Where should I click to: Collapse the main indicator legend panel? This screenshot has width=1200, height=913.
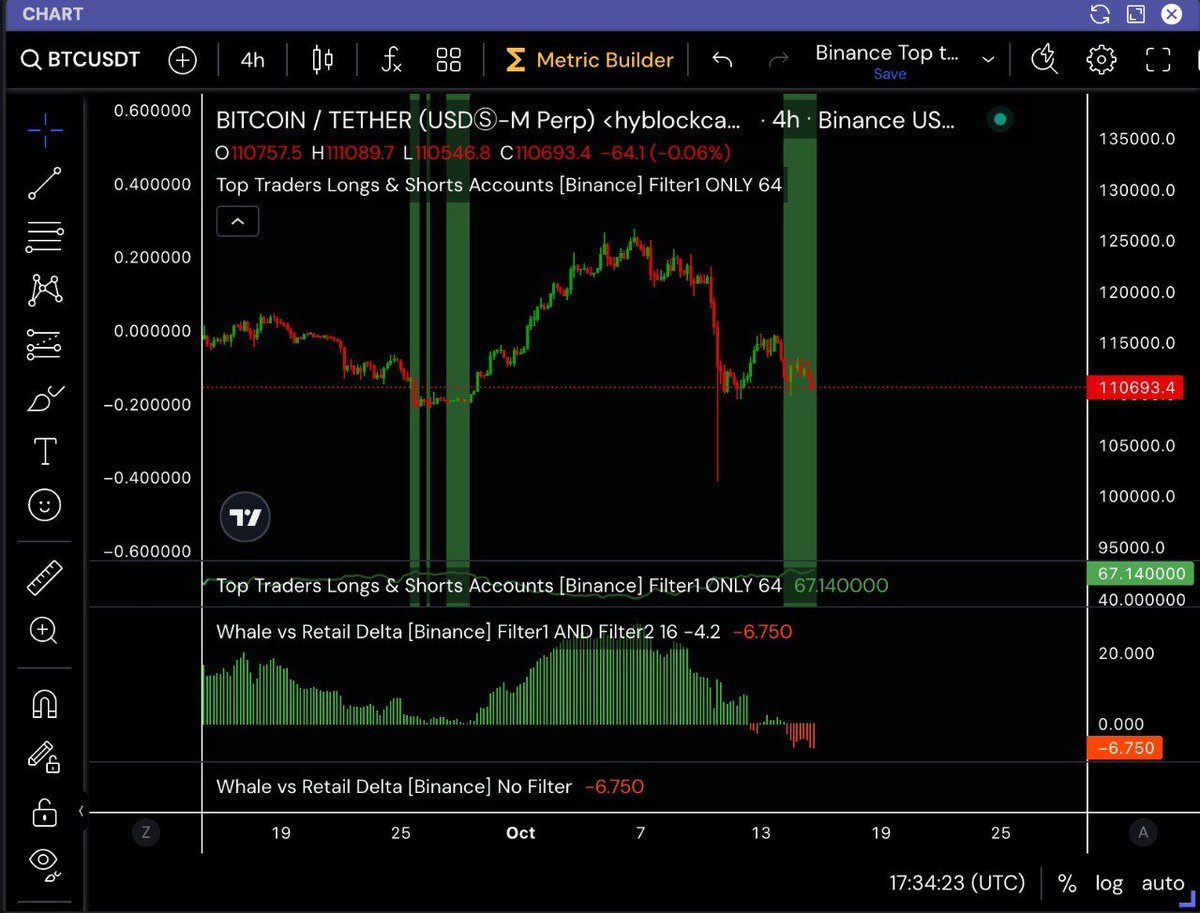click(237, 221)
